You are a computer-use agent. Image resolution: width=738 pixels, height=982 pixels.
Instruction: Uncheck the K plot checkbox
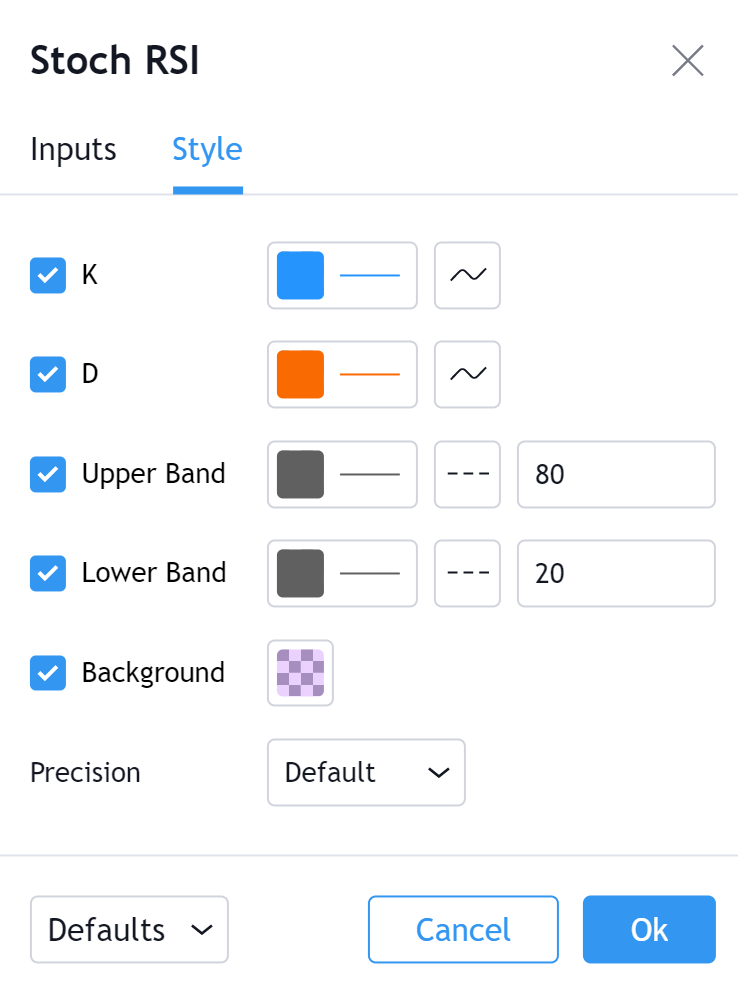(48, 275)
